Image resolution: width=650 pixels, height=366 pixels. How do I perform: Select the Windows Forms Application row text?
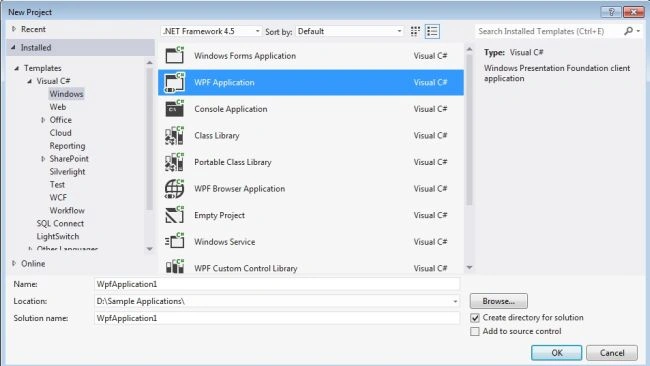[245, 56]
